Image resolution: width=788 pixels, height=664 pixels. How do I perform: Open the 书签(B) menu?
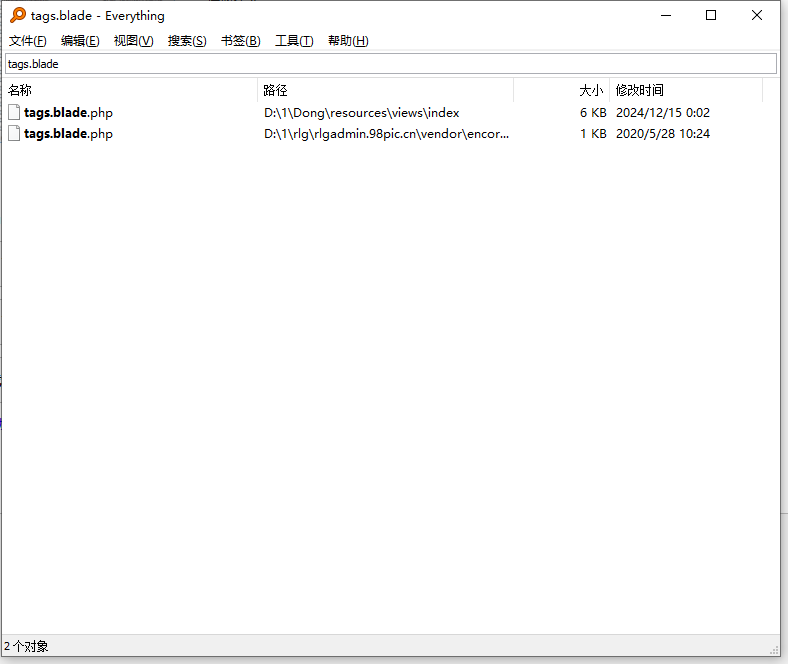(241, 41)
